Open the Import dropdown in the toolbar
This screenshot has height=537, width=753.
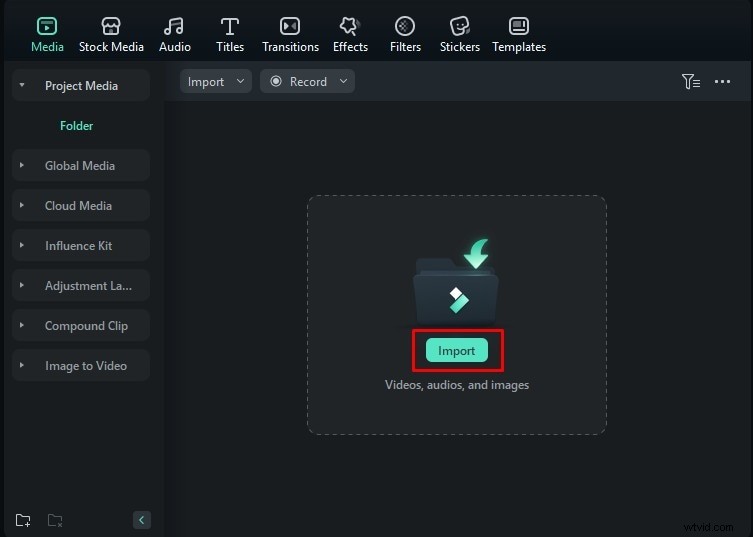click(x=215, y=82)
